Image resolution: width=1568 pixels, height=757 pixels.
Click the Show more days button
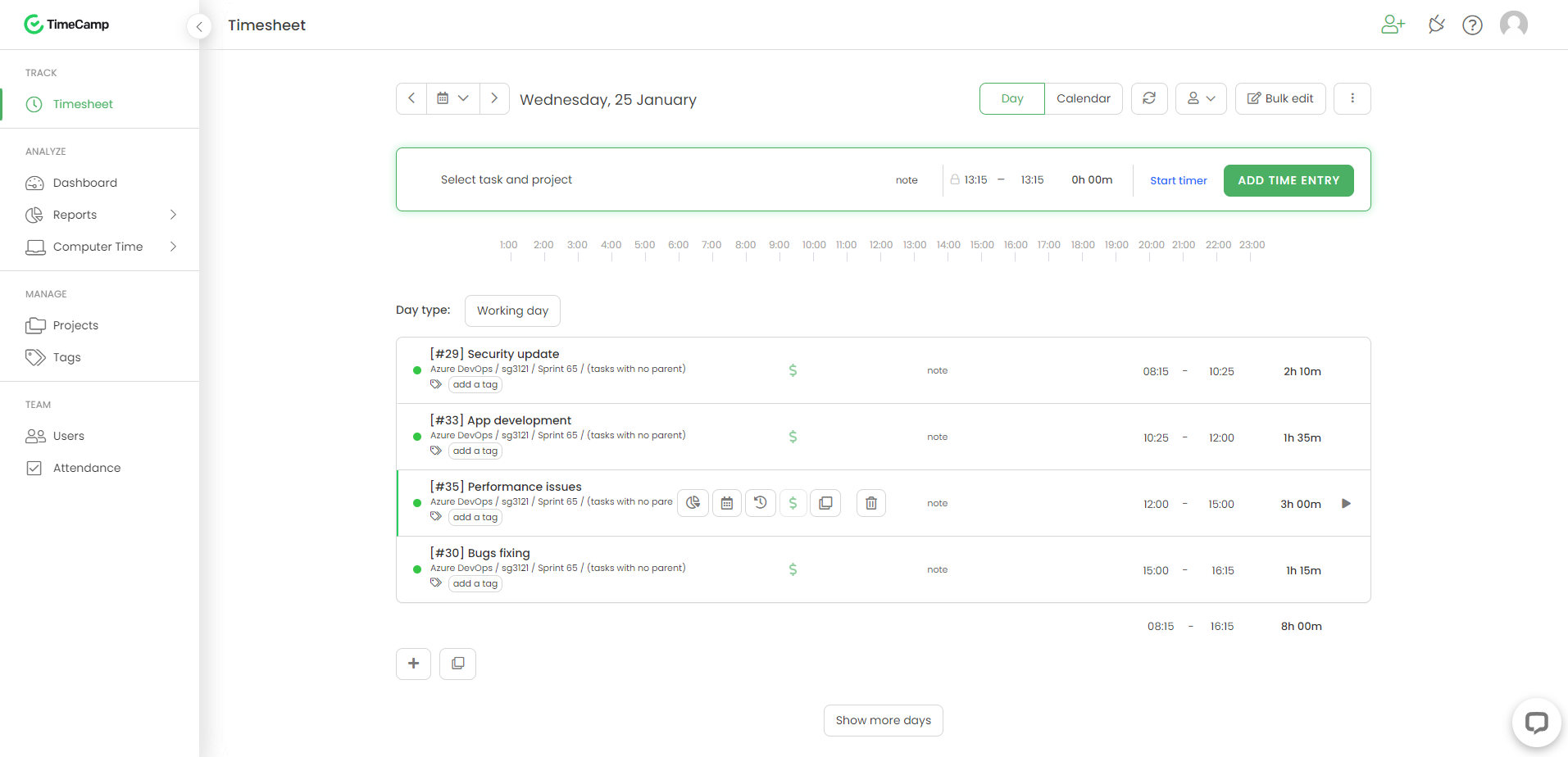click(x=882, y=720)
